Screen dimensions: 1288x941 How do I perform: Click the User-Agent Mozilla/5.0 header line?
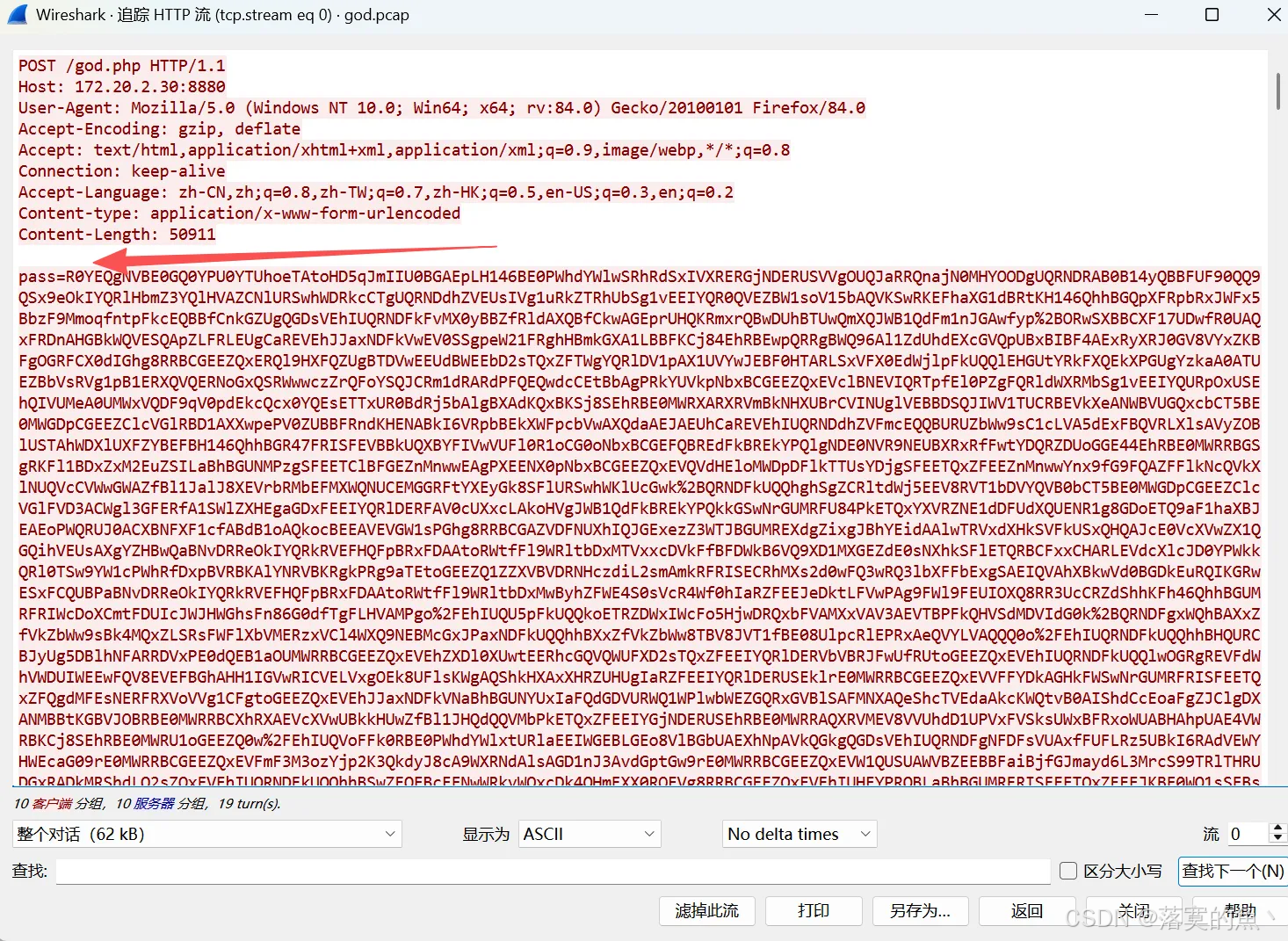(442, 108)
